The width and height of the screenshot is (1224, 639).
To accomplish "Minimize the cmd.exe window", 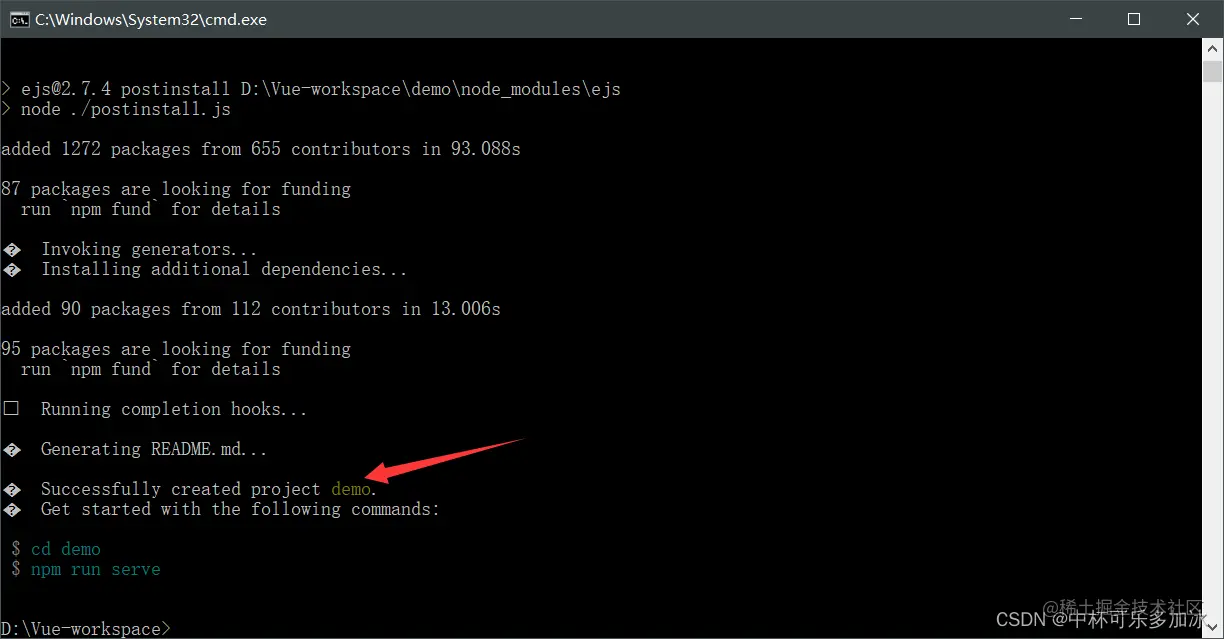I will point(1074,19).
